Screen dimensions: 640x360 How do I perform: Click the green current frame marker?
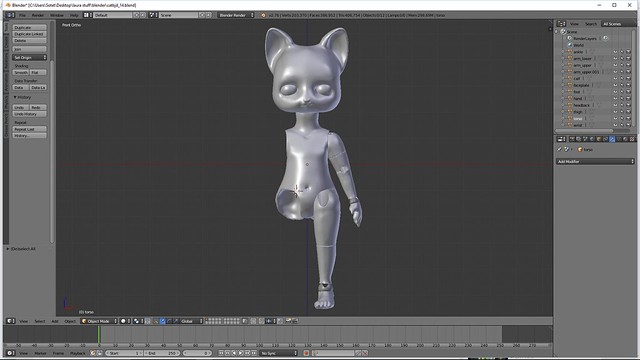[98, 335]
